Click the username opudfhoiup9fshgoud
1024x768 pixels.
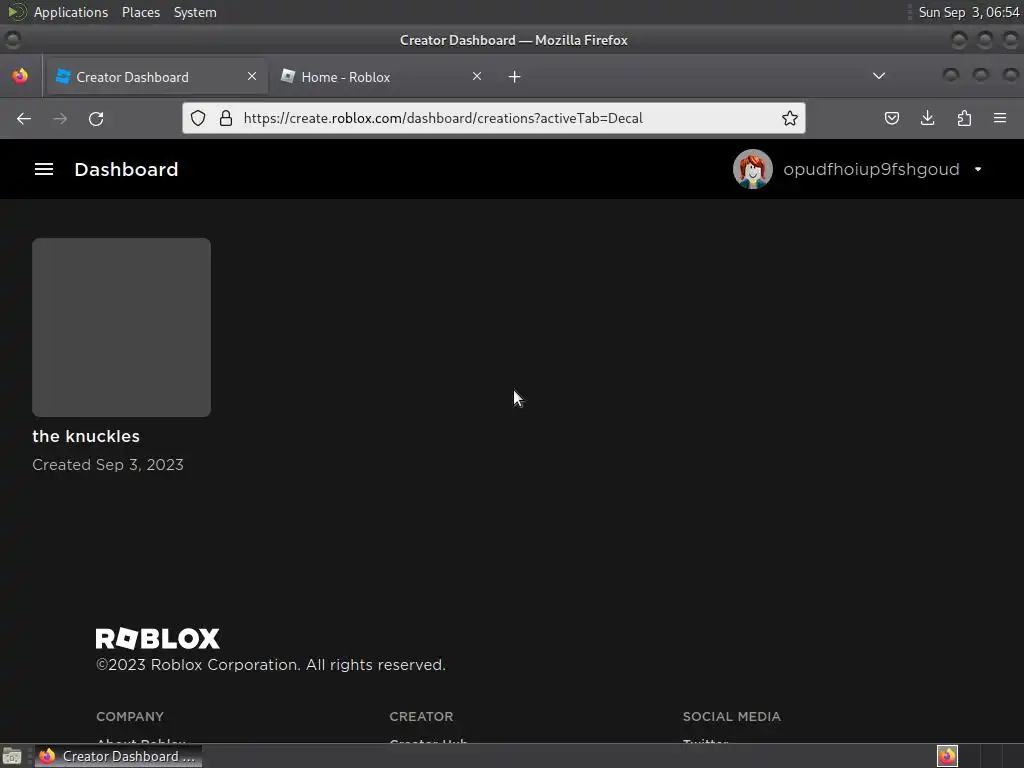[871, 169]
